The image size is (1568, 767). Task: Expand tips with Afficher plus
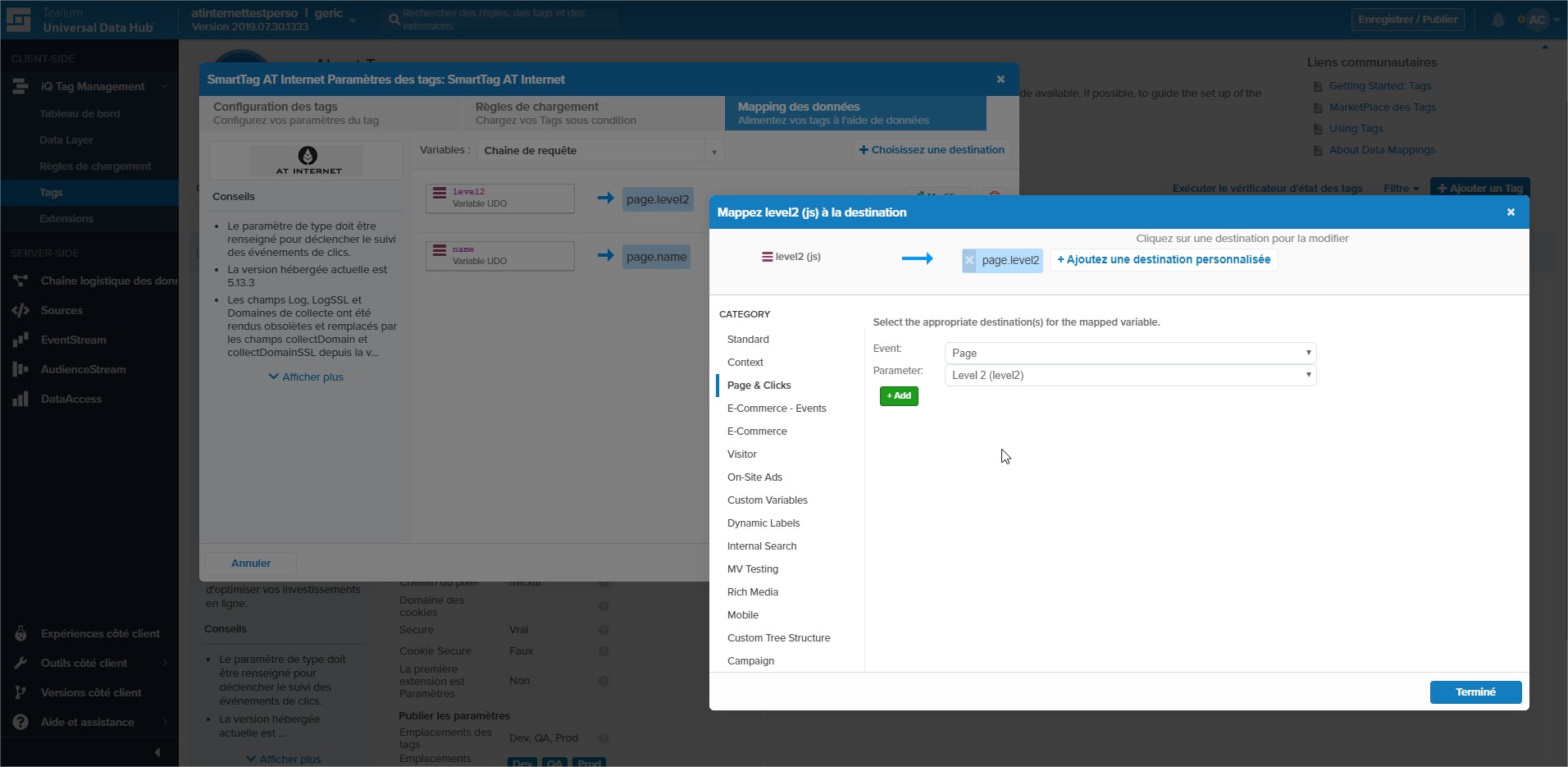click(306, 377)
